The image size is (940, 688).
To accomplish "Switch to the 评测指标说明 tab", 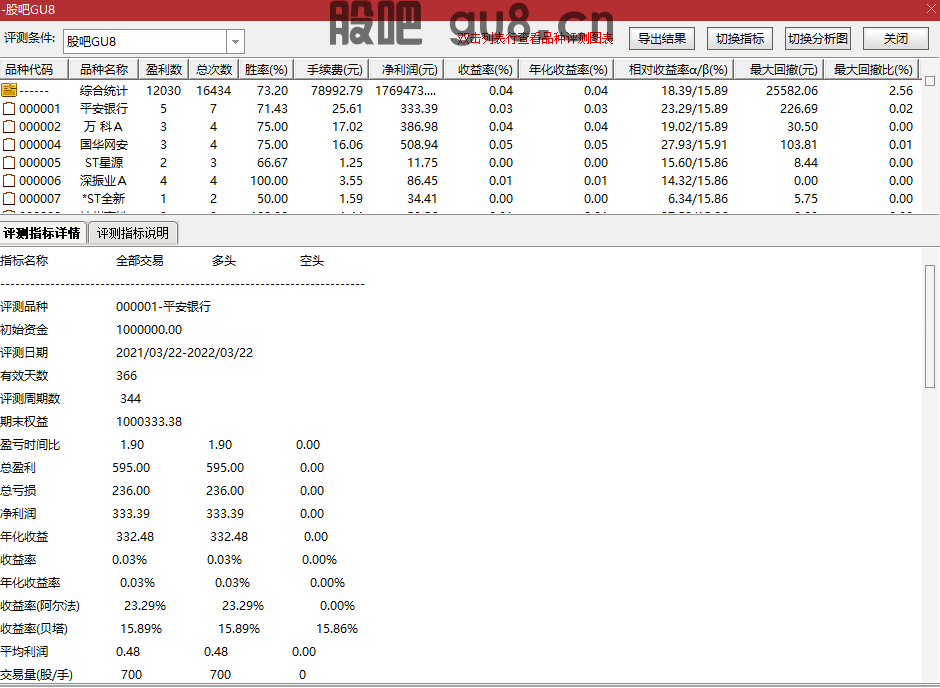I will pyautogui.click(x=132, y=233).
